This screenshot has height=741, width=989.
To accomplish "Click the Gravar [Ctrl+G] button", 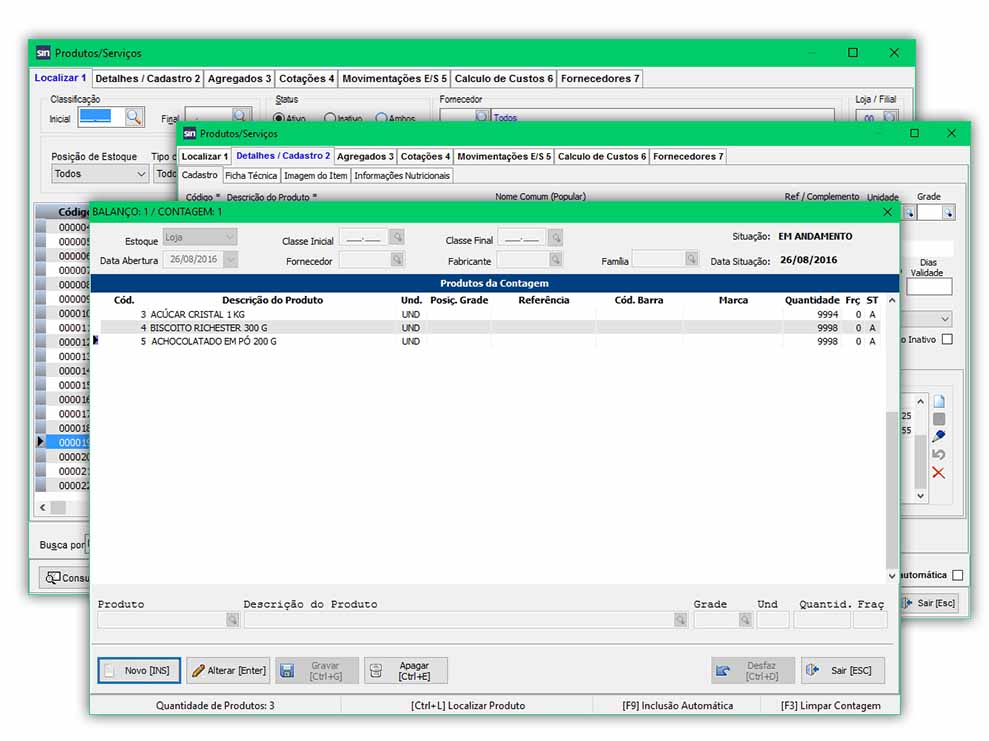I will tap(317, 670).
